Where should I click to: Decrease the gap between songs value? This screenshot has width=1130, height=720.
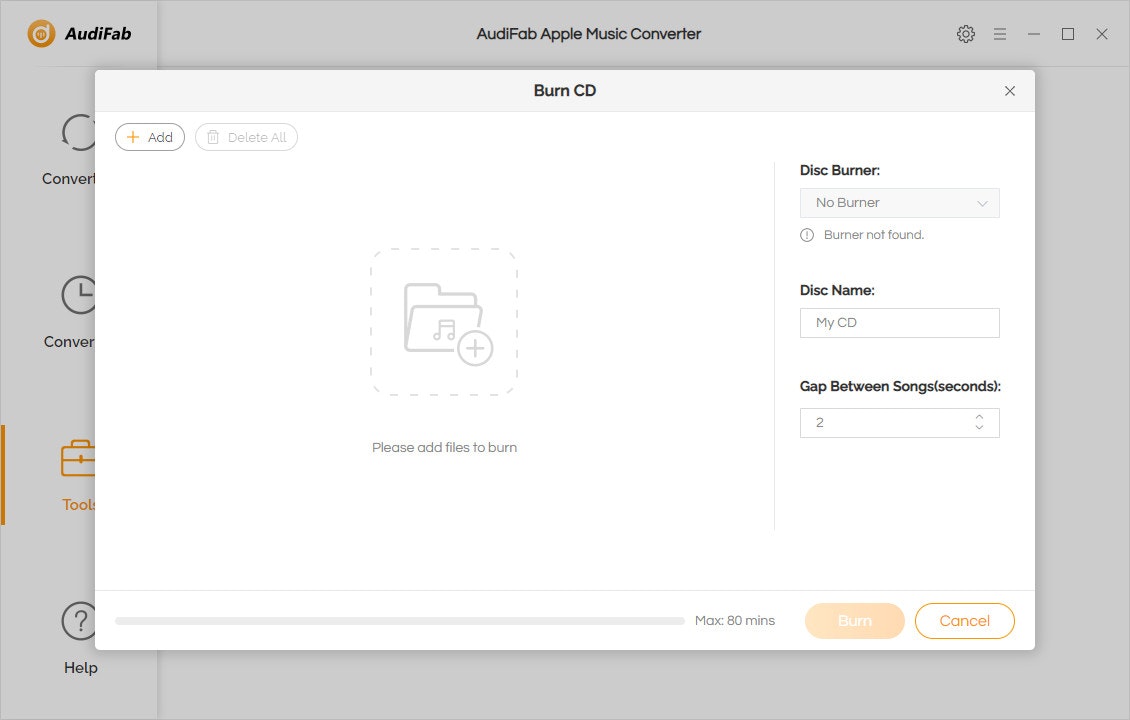(979, 428)
